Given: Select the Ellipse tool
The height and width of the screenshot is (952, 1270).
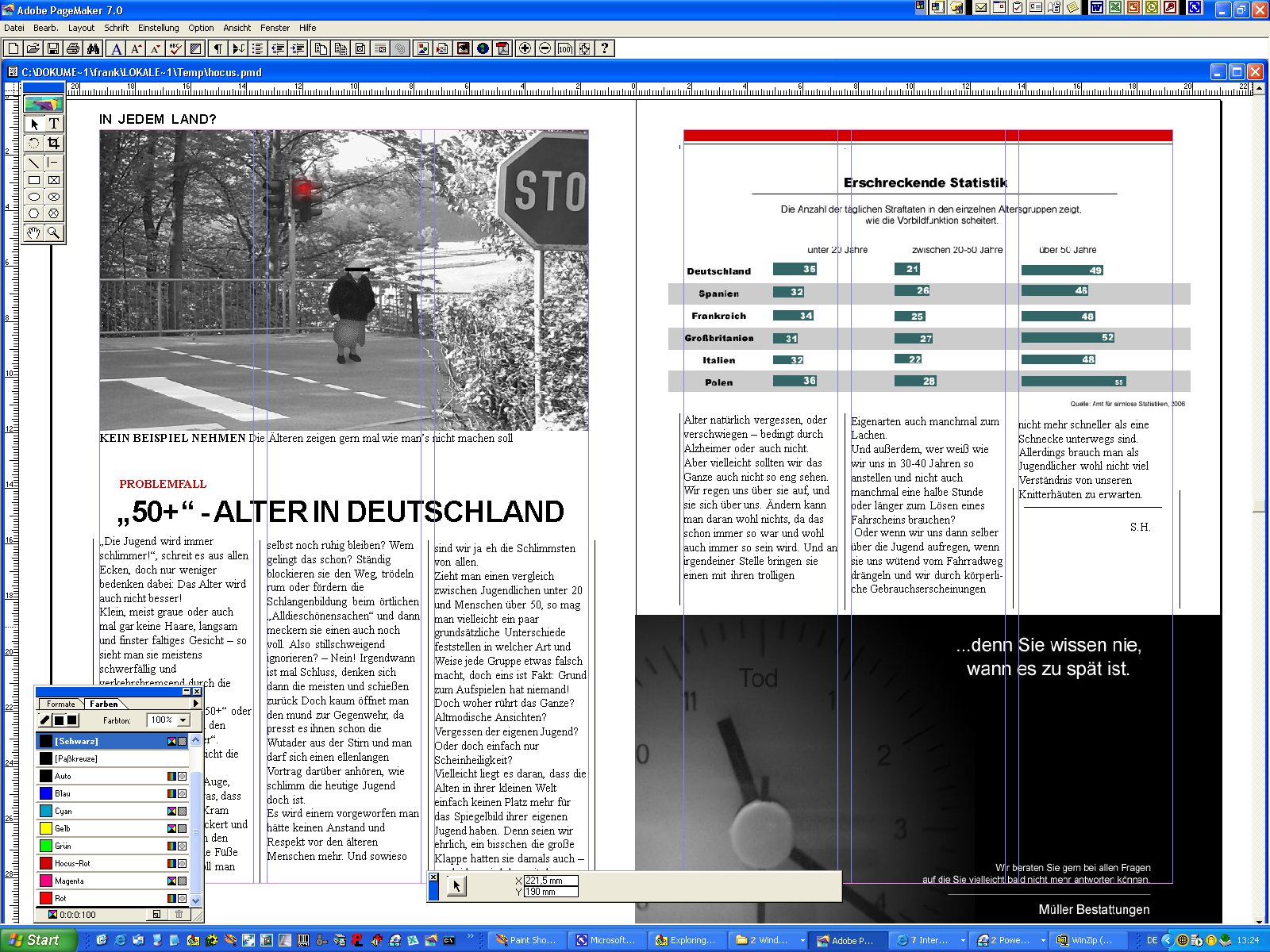Looking at the screenshot, I should (34, 197).
